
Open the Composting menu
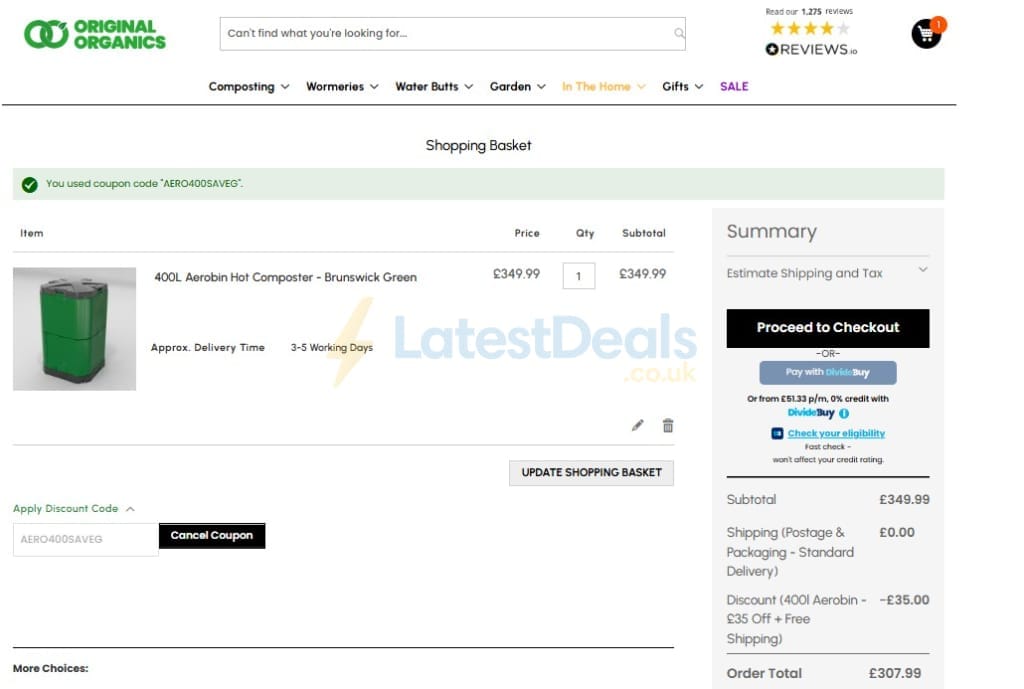pos(242,87)
